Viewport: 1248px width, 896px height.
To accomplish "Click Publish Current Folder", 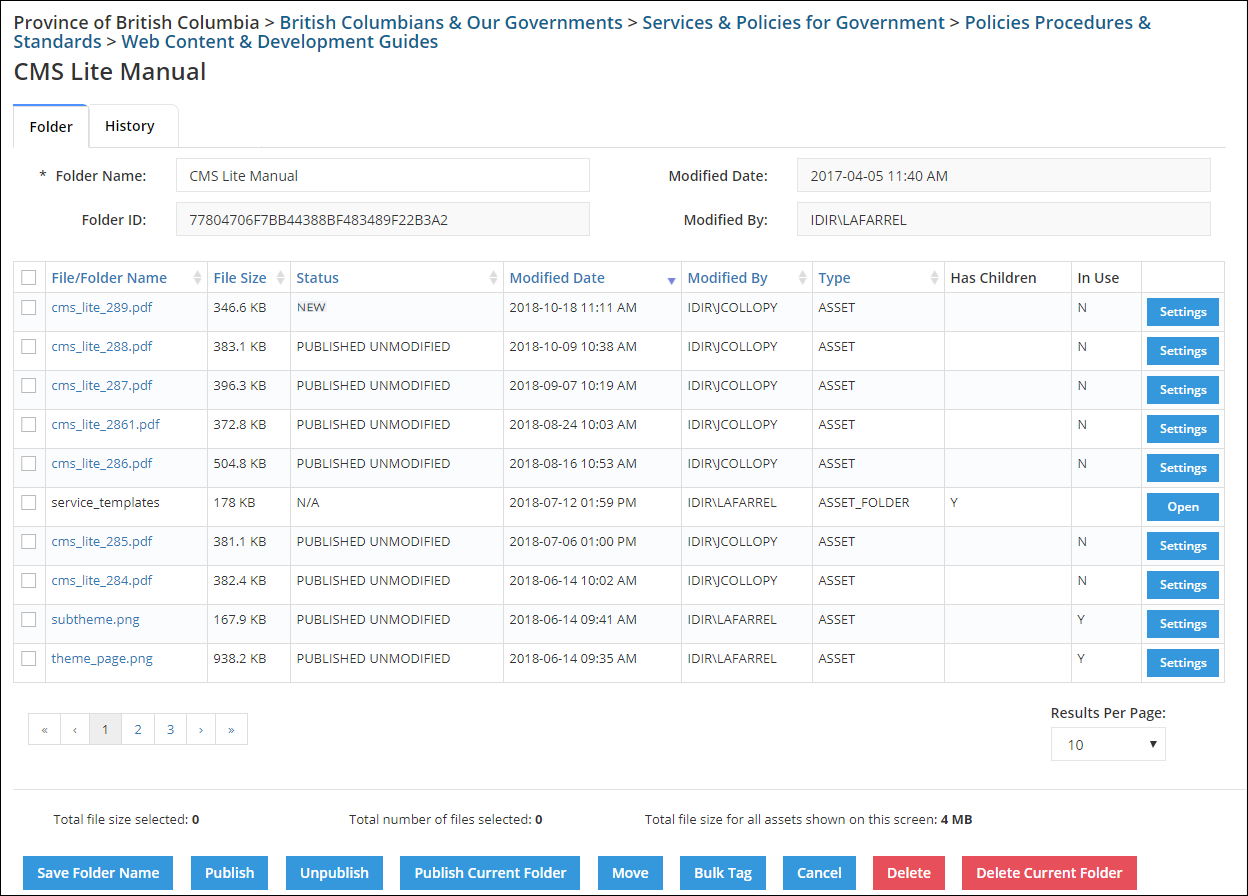I will pos(490,873).
